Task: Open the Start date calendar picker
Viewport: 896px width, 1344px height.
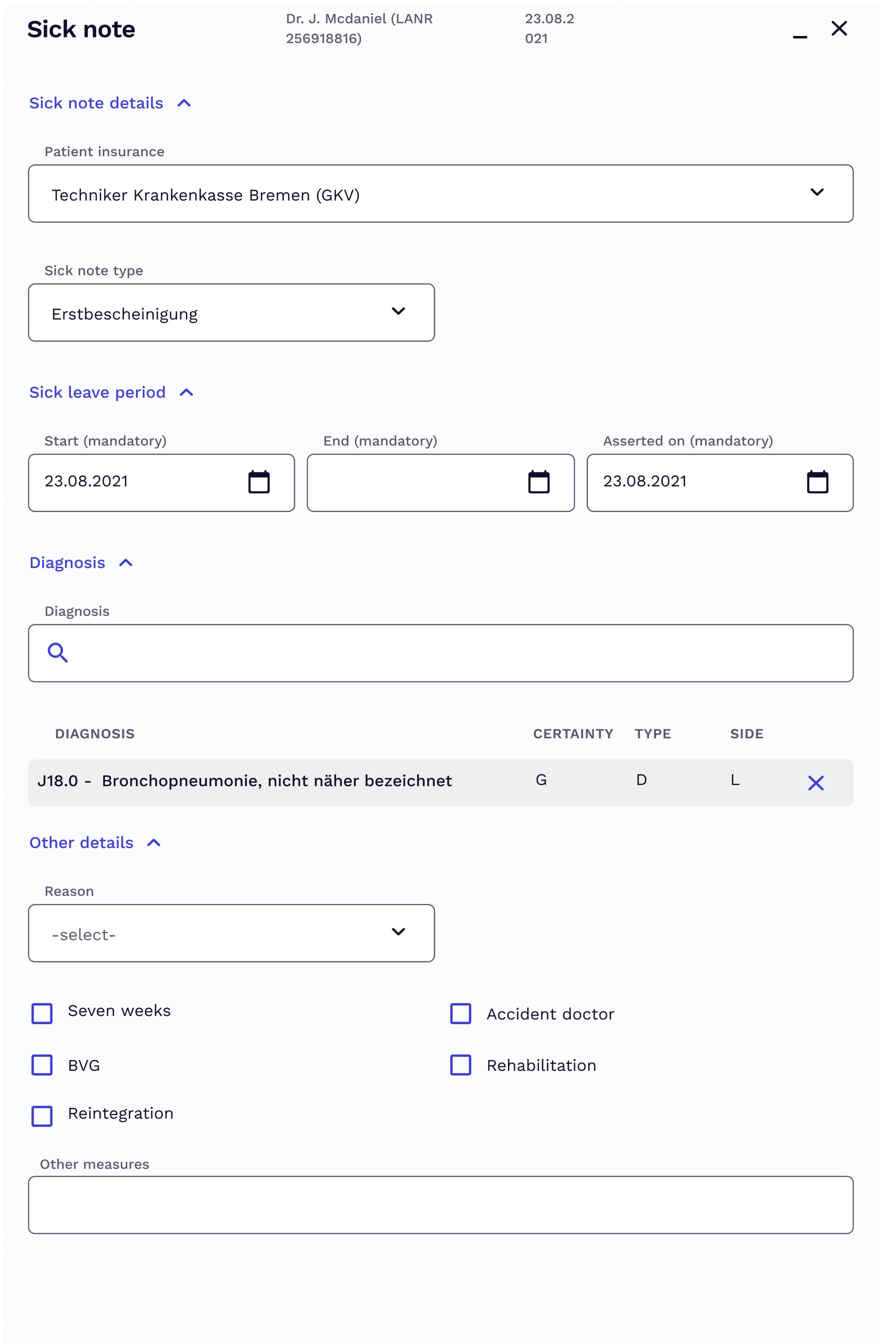Action: click(x=259, y=482)
